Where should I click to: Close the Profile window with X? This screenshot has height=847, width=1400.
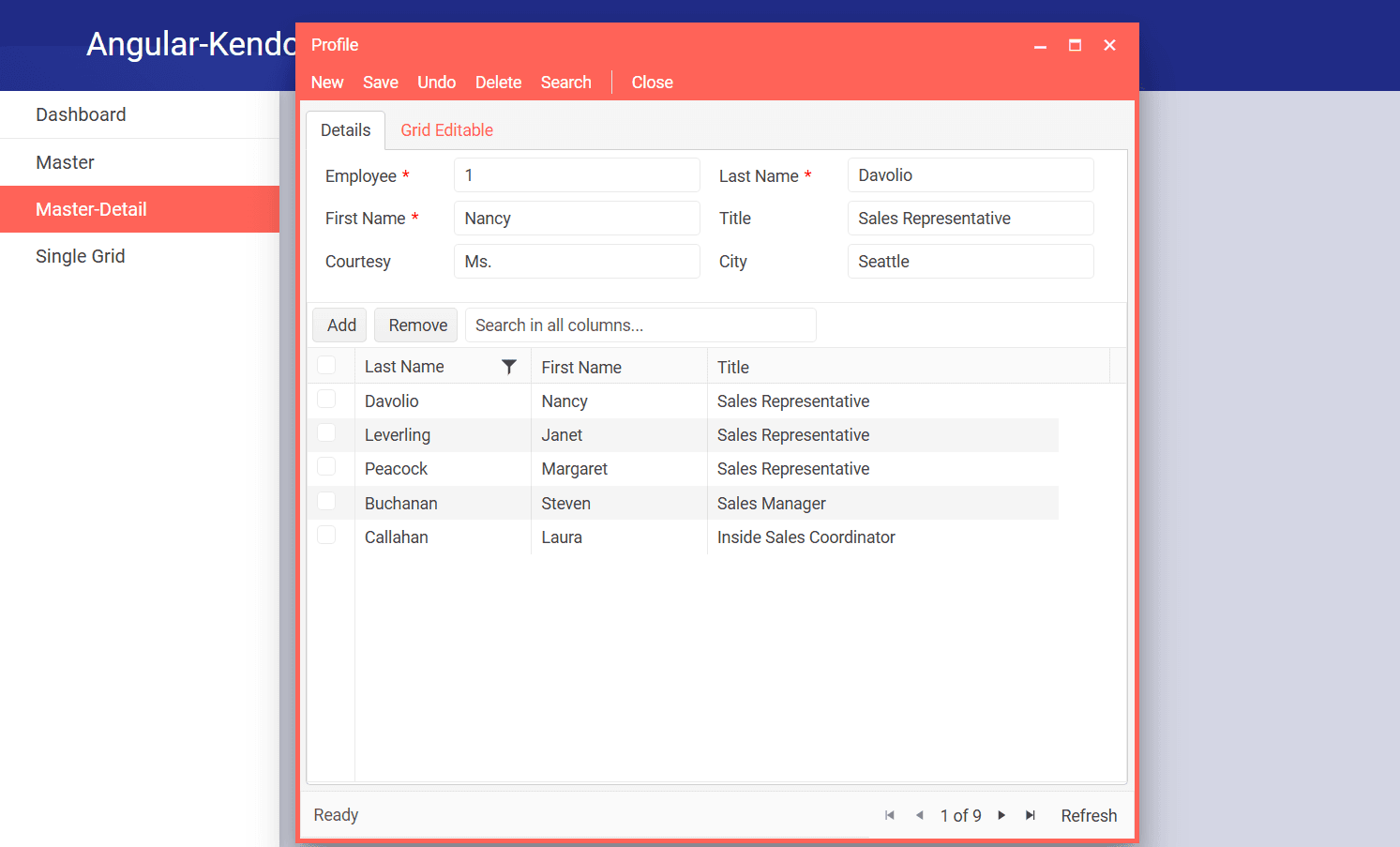click(1109, 45)
